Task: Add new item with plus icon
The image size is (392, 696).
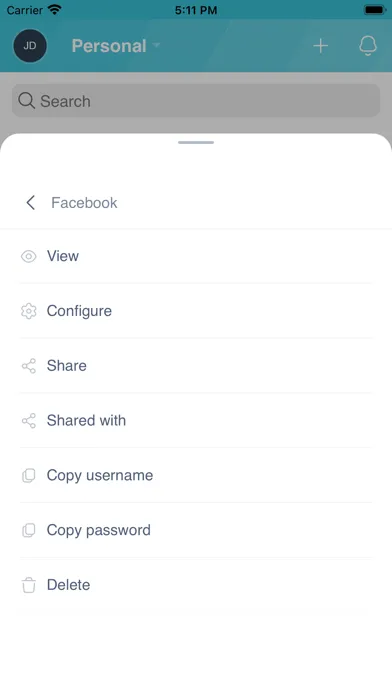Action: [x=321, y=46]
